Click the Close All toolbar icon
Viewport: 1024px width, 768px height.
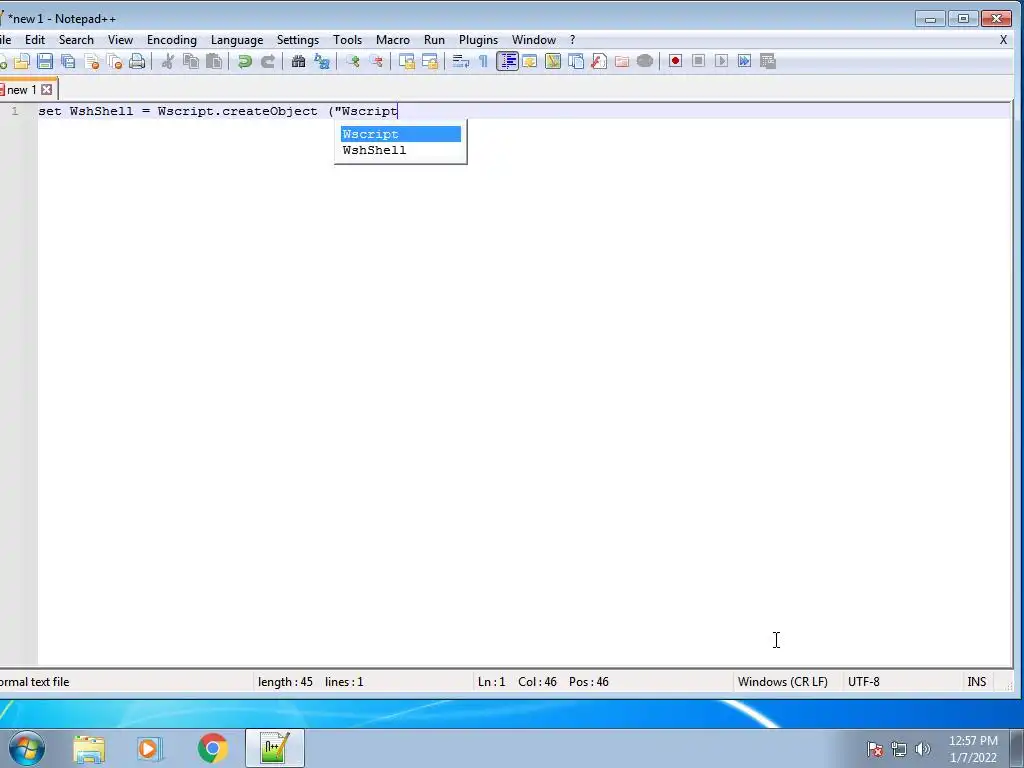point(114,61)
